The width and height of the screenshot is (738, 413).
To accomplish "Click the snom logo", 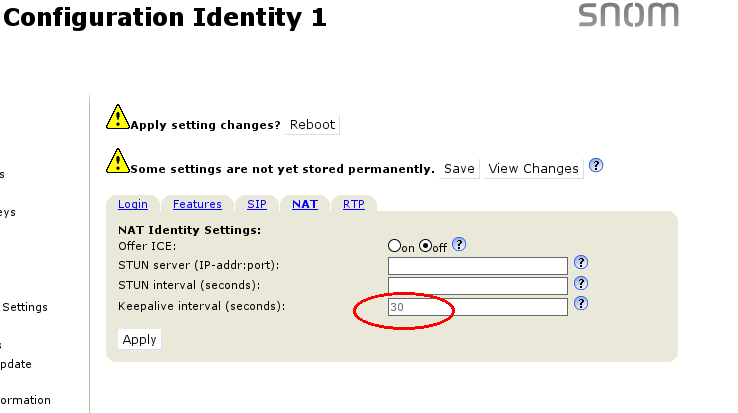I will click(x=629, y=15).
